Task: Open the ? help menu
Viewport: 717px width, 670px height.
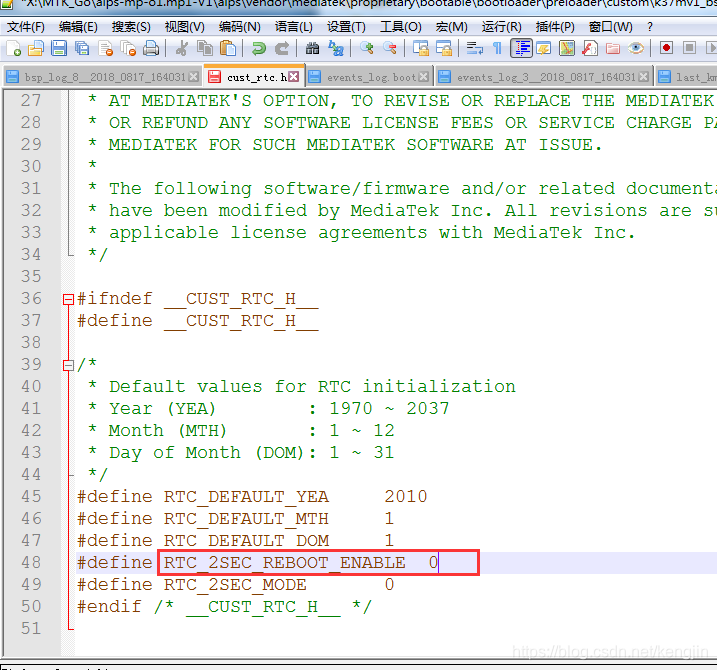Action: pos(650,27)
